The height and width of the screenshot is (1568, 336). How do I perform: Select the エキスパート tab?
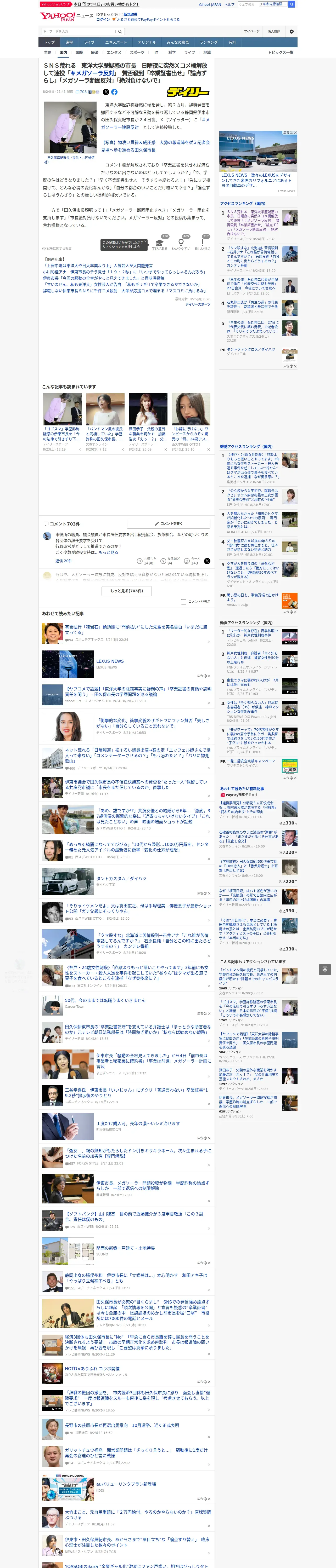116,42
